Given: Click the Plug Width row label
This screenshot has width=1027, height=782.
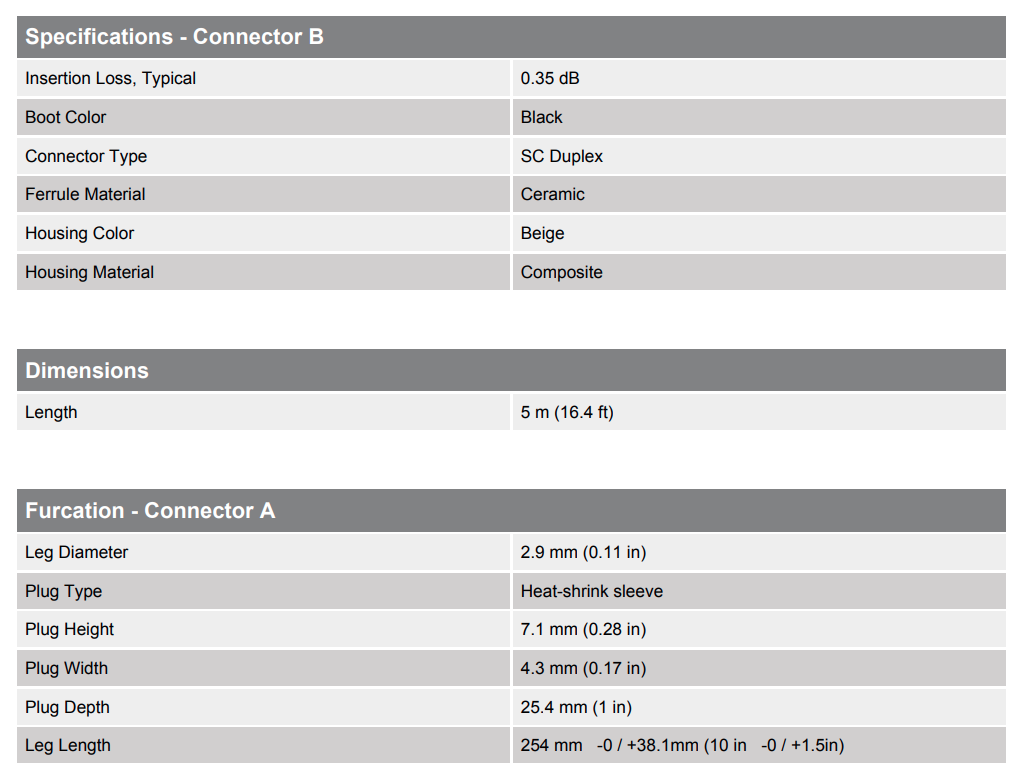Looking at the screenshot, I should pyautogui.click(x=66, y=668).
